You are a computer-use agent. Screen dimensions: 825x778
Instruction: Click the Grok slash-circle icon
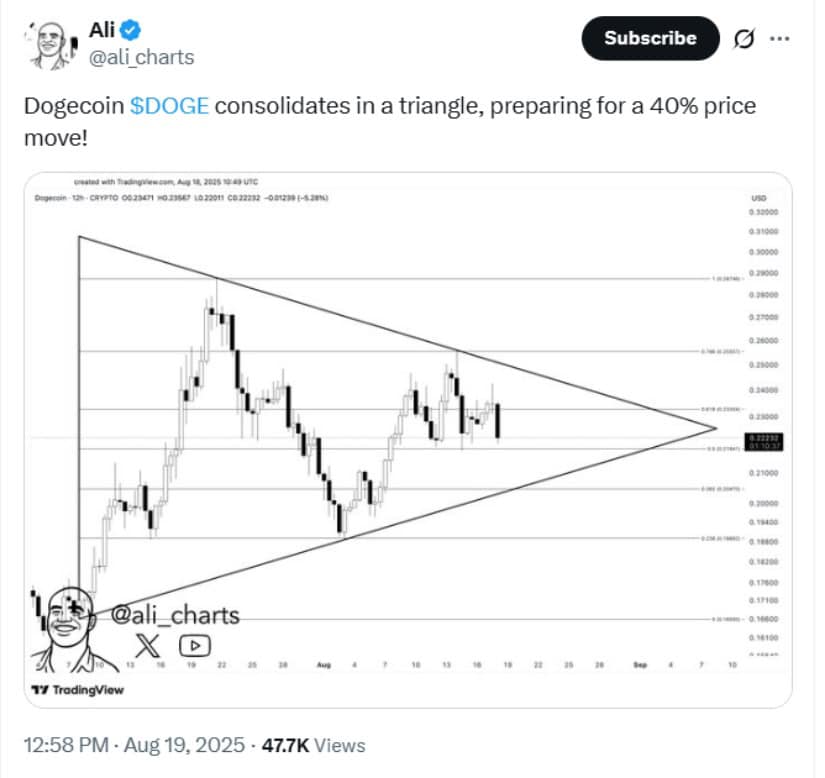point(743,38)
